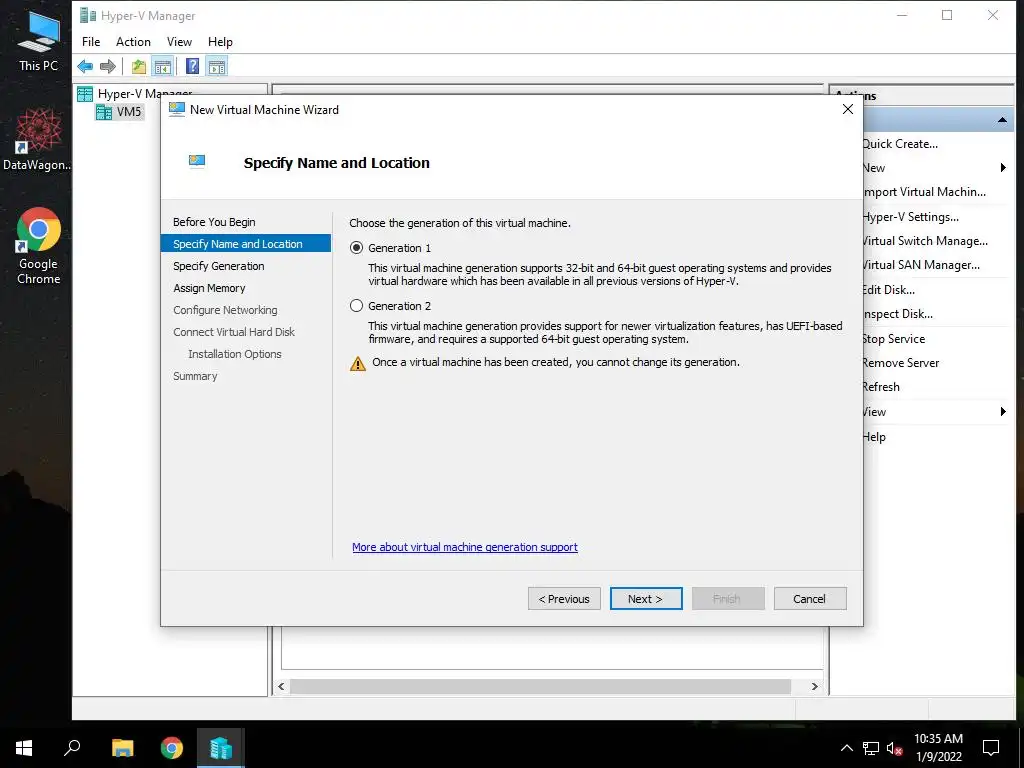Click the muted volume tray icon
Viewport: 1024px width, 768px height.
[894, 748]
